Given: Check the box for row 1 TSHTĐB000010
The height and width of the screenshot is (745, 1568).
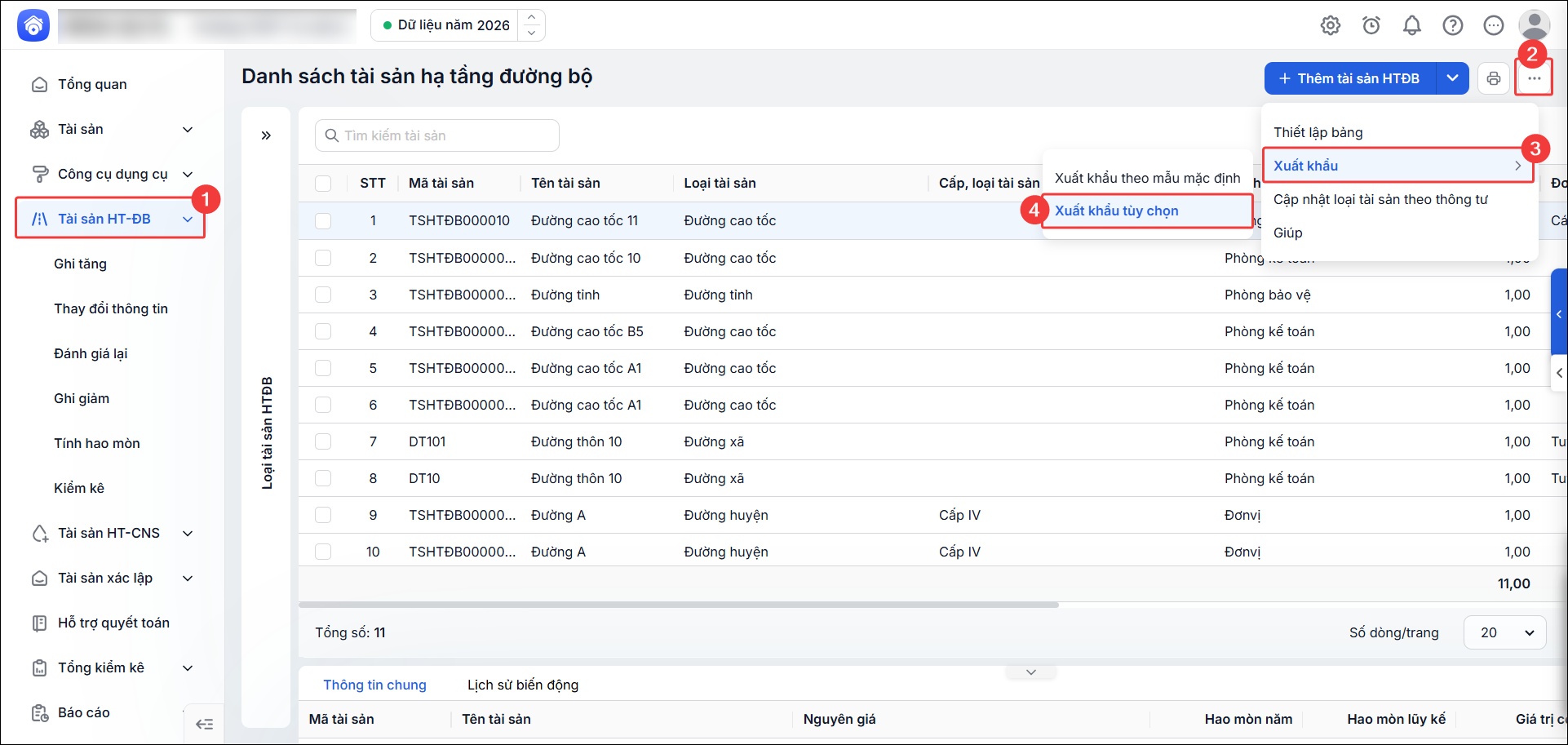Looking at the screenshot, I should 323,220.
